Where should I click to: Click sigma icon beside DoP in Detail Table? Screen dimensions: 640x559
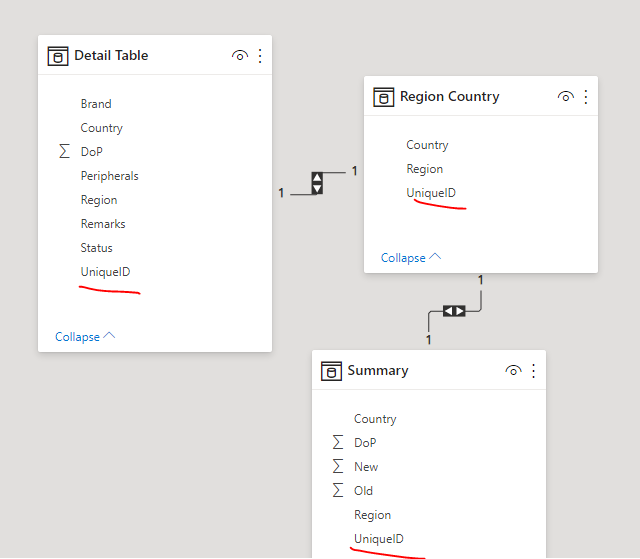click(64, 151)
